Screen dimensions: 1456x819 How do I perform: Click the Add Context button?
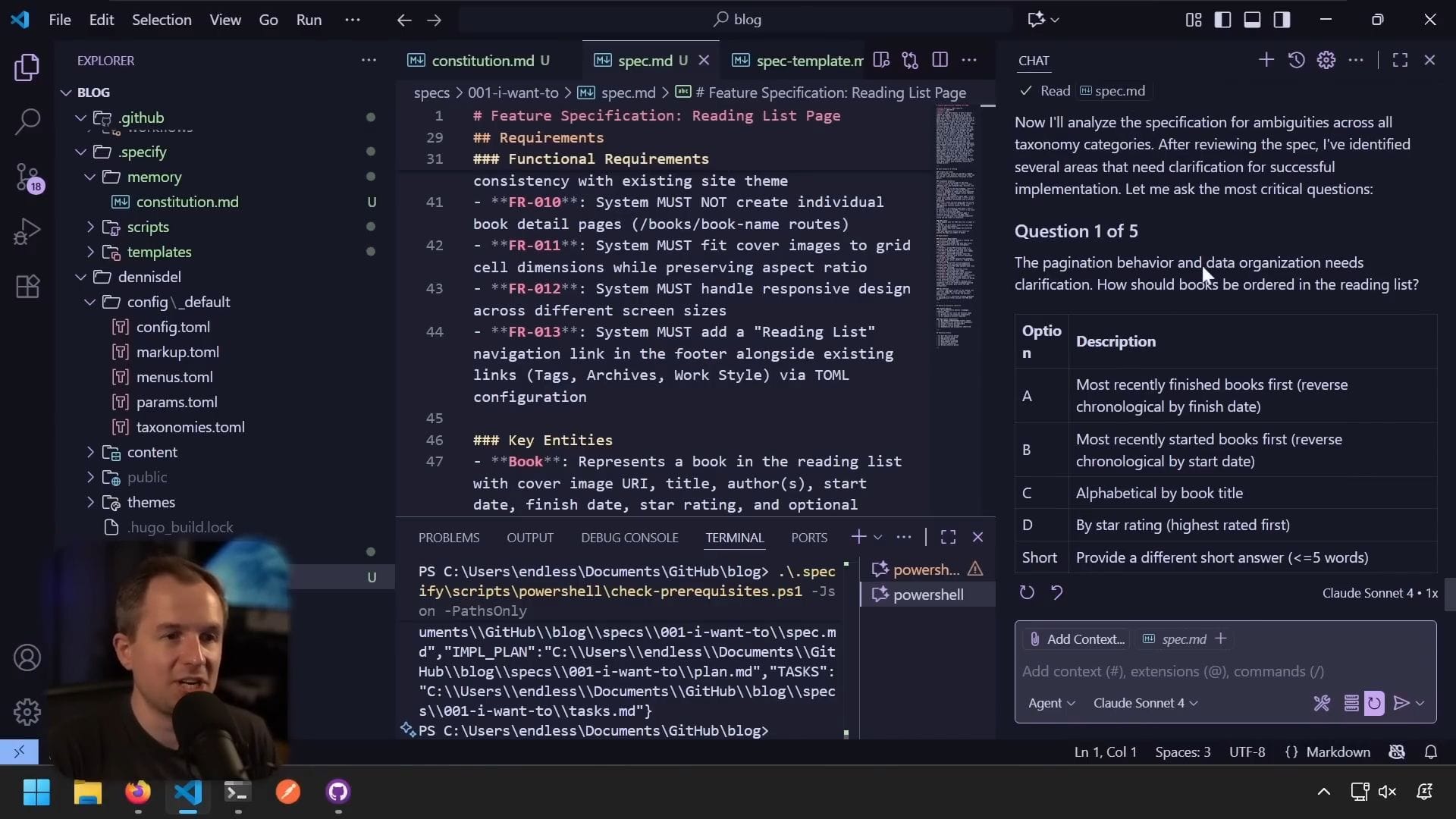tap(1077, 639)
